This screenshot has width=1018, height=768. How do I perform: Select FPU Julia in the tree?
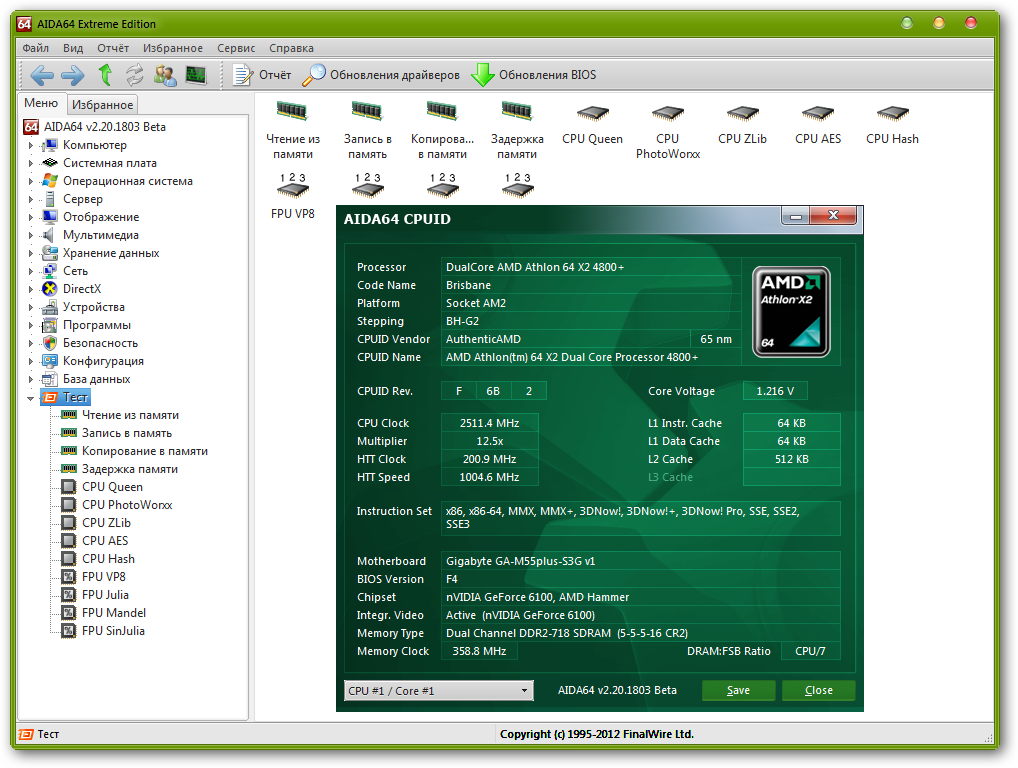[105, 595]
